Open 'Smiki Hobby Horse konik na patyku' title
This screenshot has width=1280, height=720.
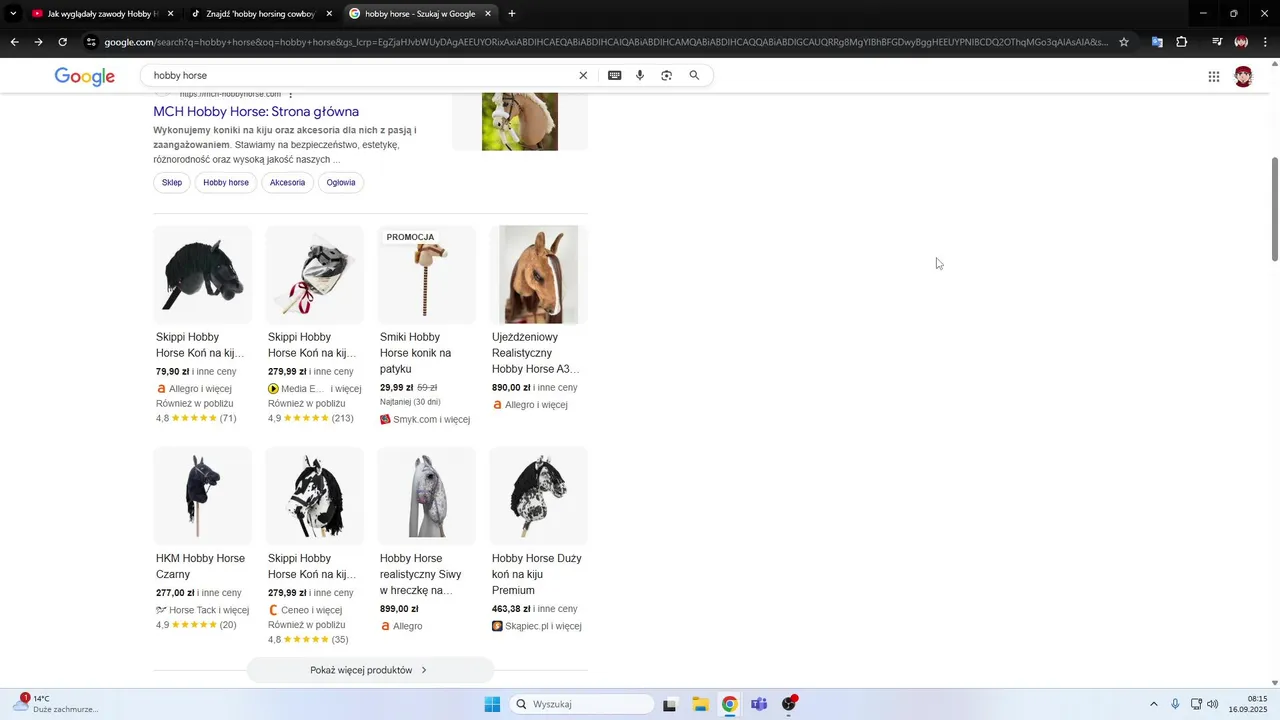pos(416,353)
